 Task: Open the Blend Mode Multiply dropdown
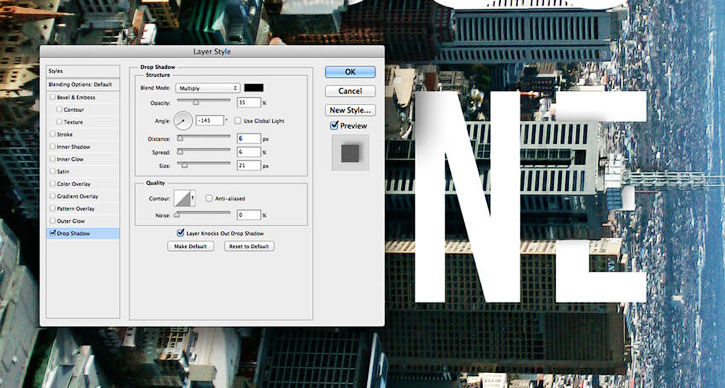click(208, 88)
